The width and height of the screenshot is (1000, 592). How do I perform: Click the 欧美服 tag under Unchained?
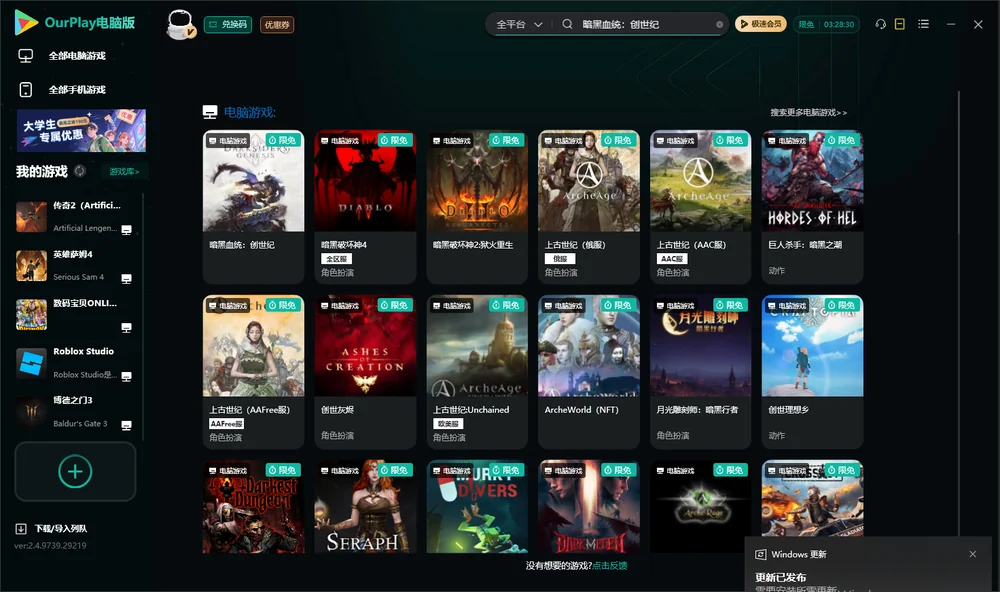point(448,424)
